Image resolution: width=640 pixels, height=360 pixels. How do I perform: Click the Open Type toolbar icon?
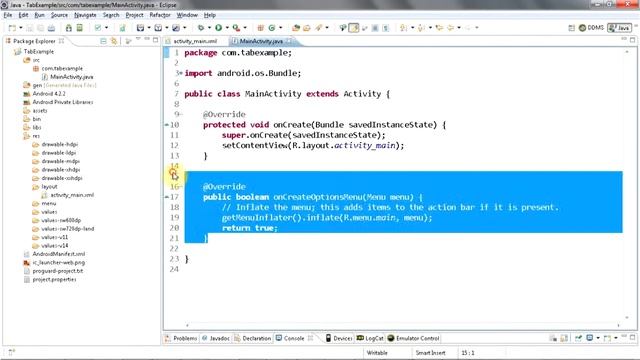[x=296, y=28]
